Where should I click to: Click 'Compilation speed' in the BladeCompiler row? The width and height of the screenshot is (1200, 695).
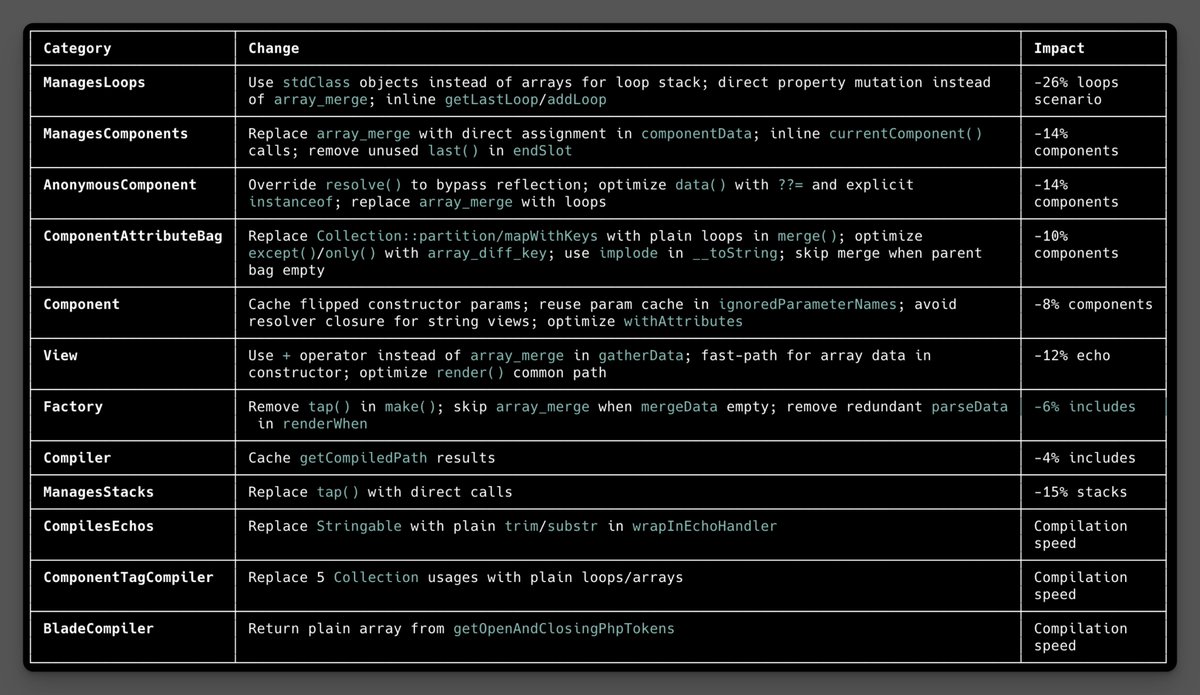(x=1080, y=637)
